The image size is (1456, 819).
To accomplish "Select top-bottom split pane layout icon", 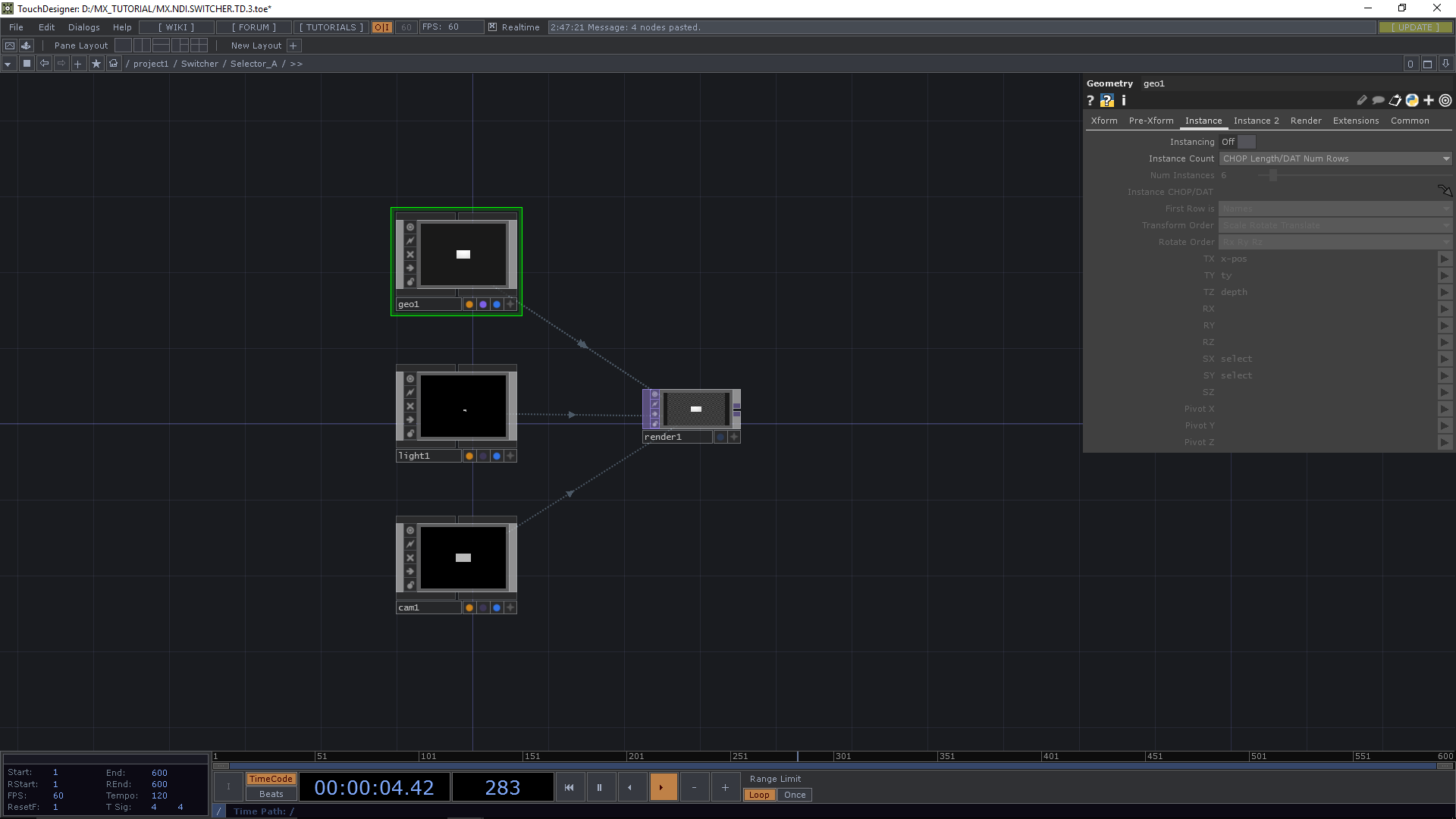I will (x=161, y=45).
